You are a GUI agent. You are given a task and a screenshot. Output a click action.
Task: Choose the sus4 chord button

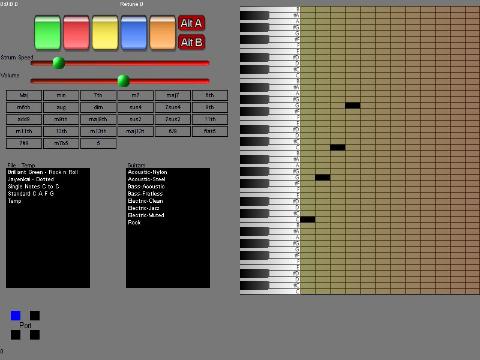[x=135, y=107]
